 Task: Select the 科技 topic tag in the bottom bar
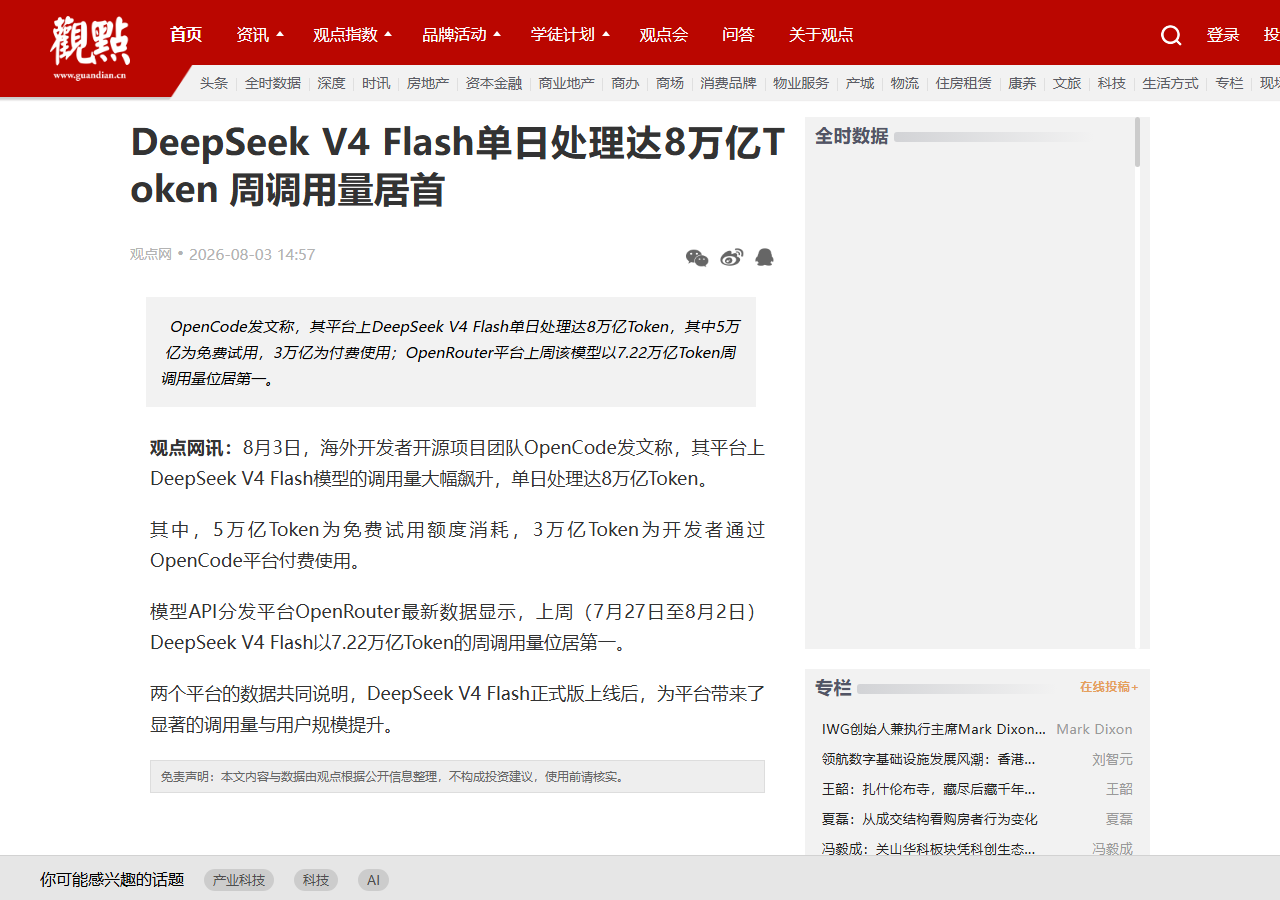[316, 880]
